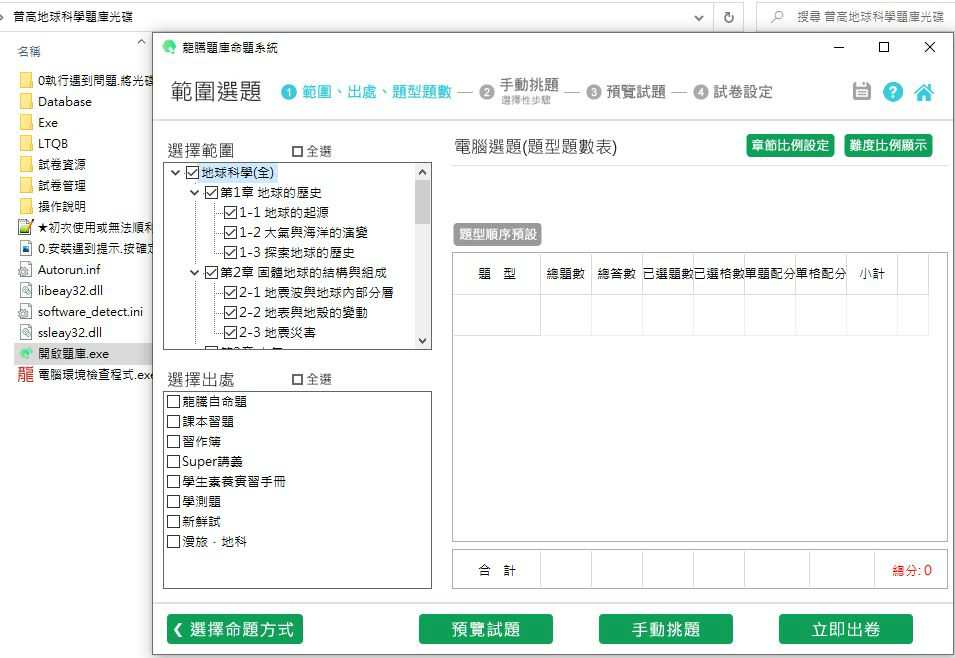
Task: Select 1-3 探索地球的歷史 tree row
Action: pos(296,253)
